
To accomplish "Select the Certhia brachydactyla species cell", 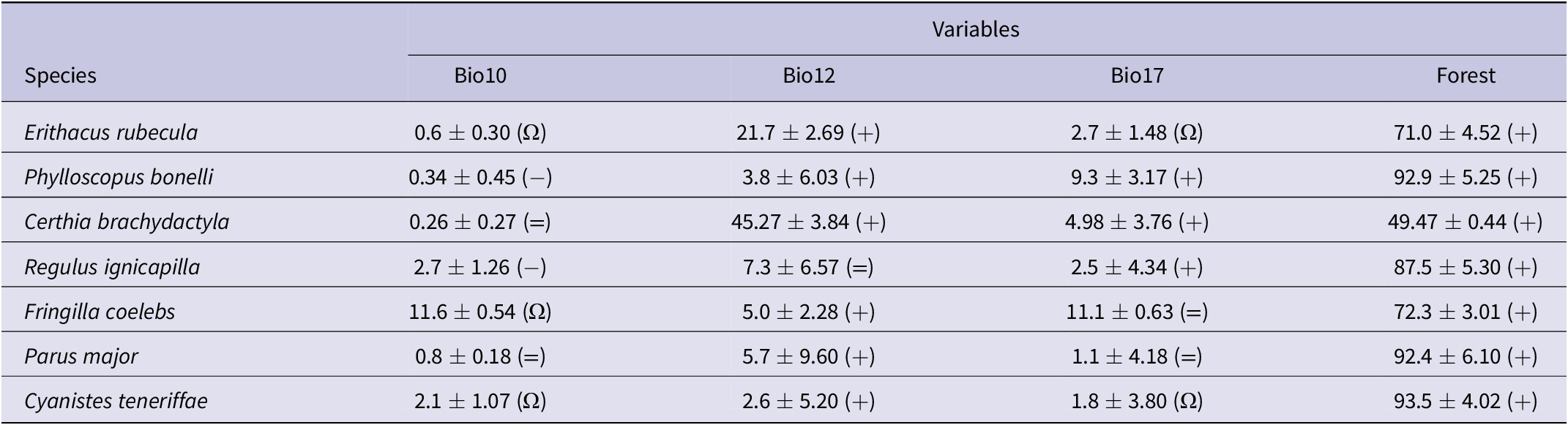I will [127, 222].
